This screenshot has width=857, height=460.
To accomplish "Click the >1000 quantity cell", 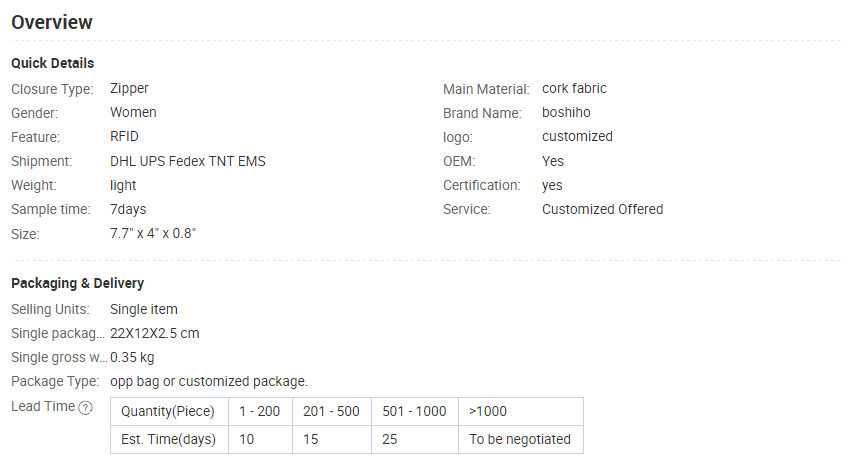I will [x=521, y=411].
